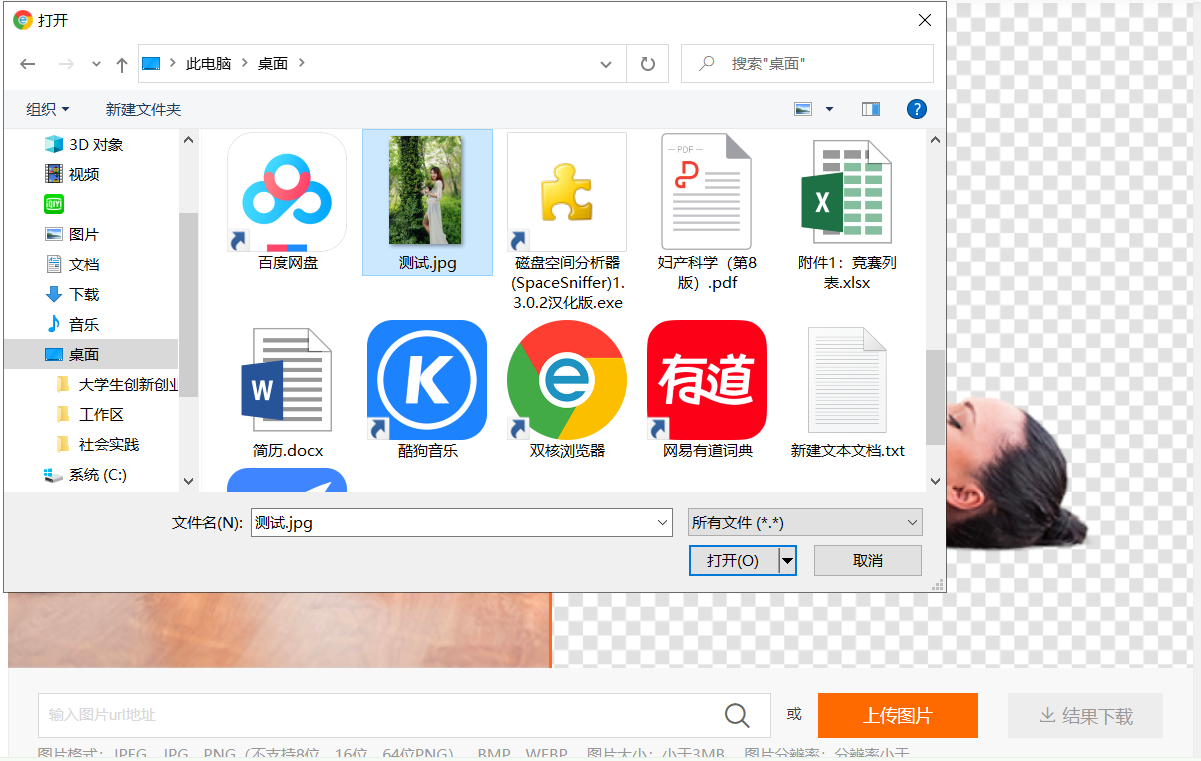The height and width of the screenshot is (761, 1201).
Task: Select the 网易有道词典 shortcut icon
Action: click(707, 380)
